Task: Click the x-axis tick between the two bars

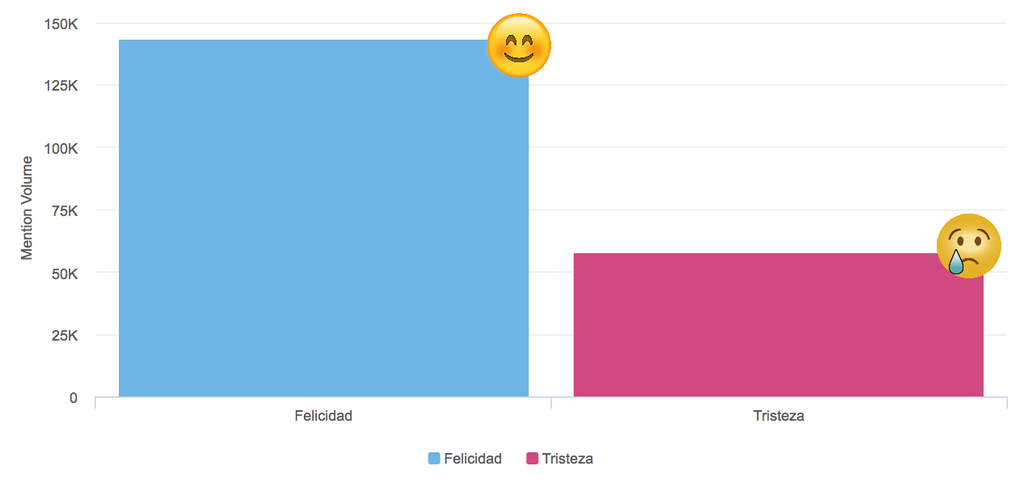Action: 551,402
